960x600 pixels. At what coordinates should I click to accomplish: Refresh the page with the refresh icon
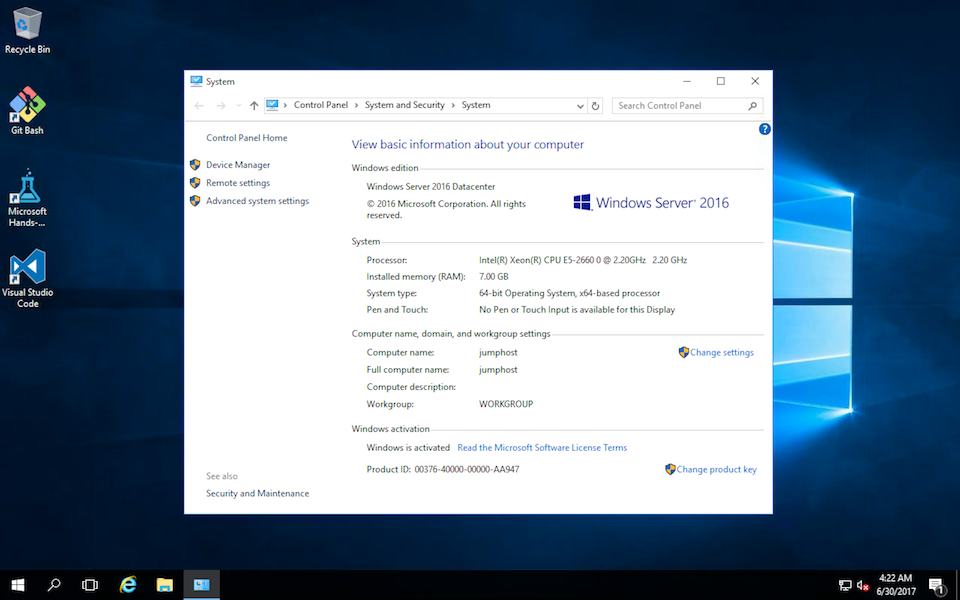pyautogui.click(x=595, y=105)
